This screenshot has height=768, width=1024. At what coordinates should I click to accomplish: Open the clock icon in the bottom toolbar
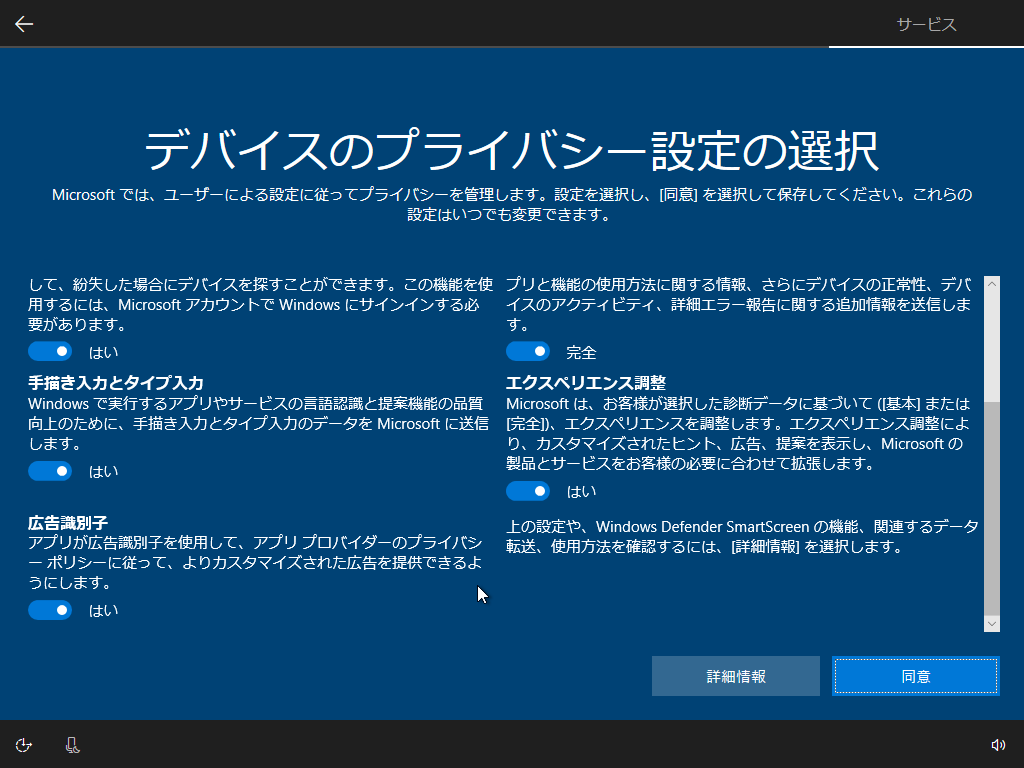coord(23,745)
